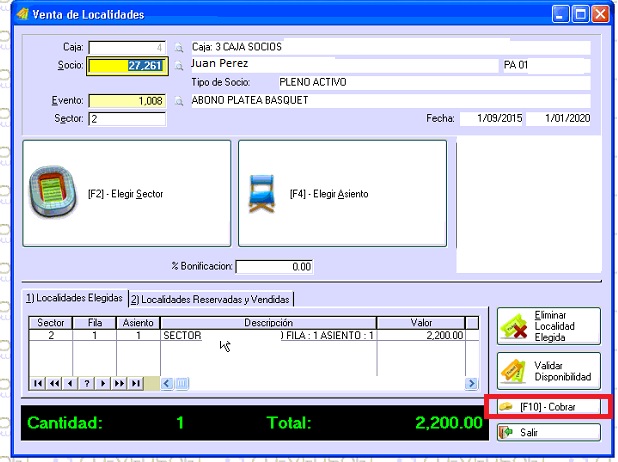
Task: Go to first record in grid navigator
Action: (39, 383)
